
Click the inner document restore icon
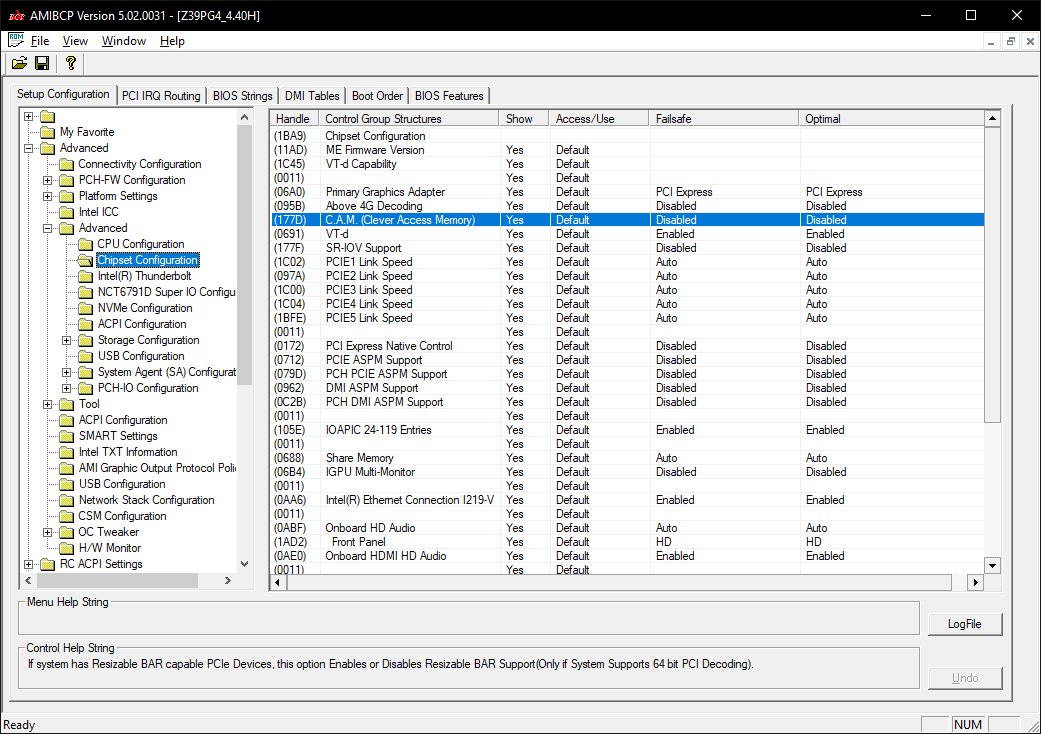tap(1010, 41)
